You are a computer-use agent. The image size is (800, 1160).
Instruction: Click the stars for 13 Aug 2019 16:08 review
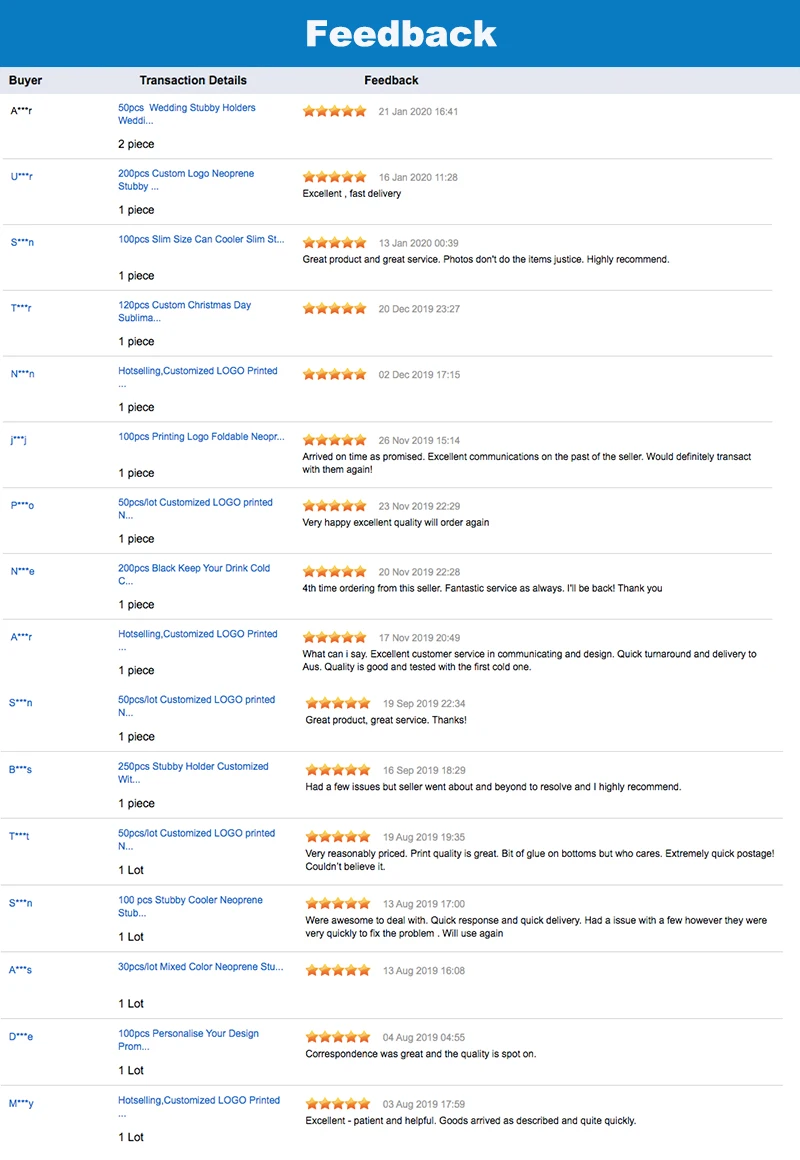(x=338, y=970)
